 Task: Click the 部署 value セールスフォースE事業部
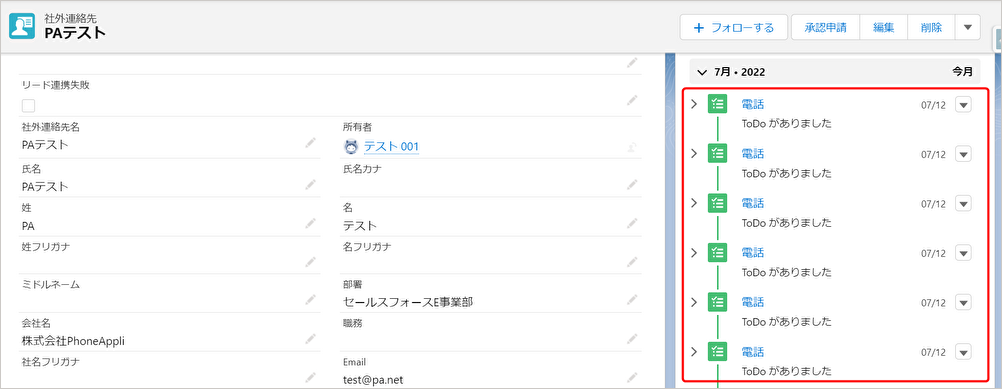pos(408,302)
